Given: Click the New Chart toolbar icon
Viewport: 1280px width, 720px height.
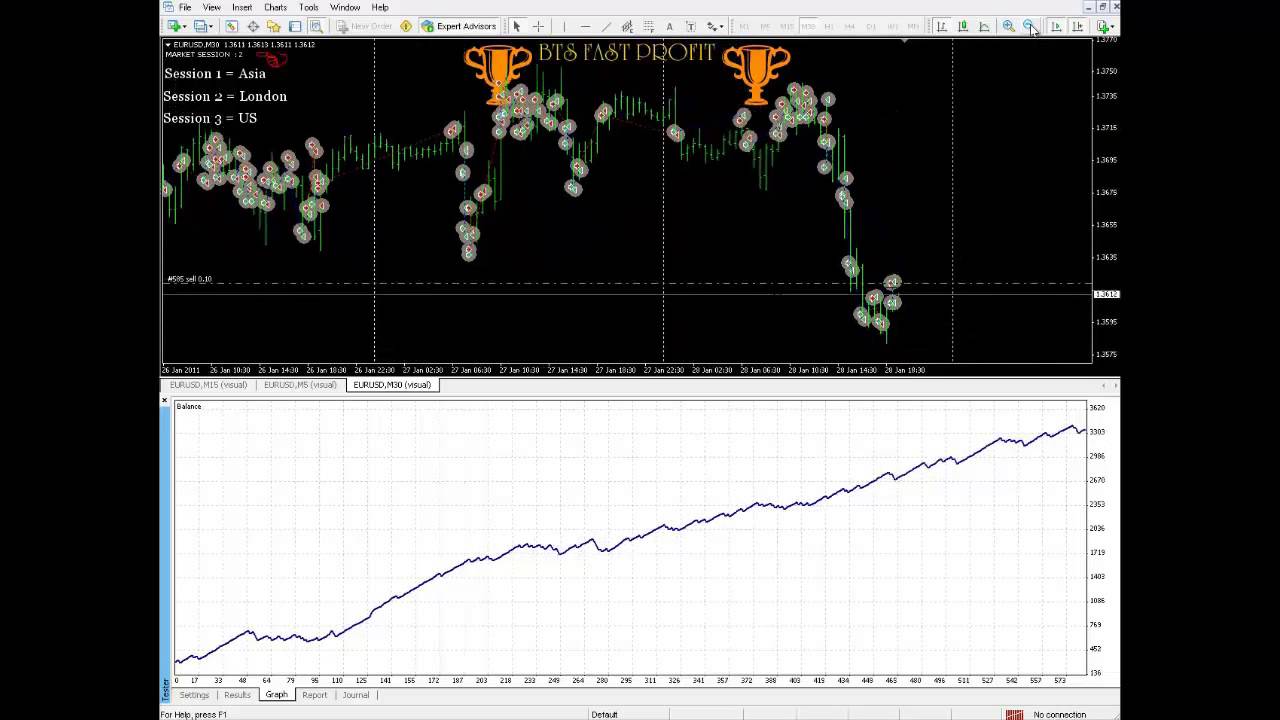Looking at the screenshot, I should pyautogui.click(x=173, y=26).
